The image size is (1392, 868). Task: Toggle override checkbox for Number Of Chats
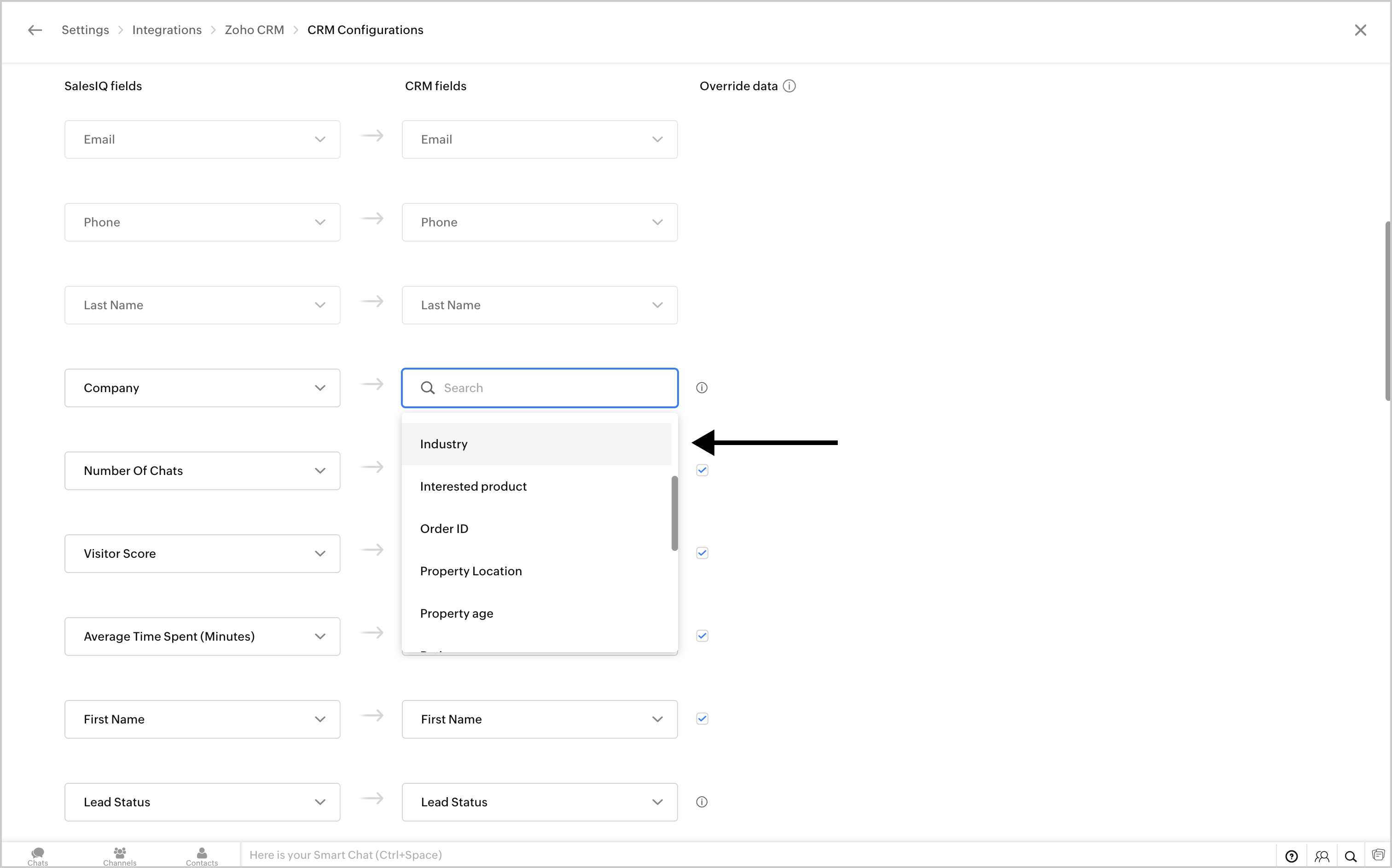(702, 470)
